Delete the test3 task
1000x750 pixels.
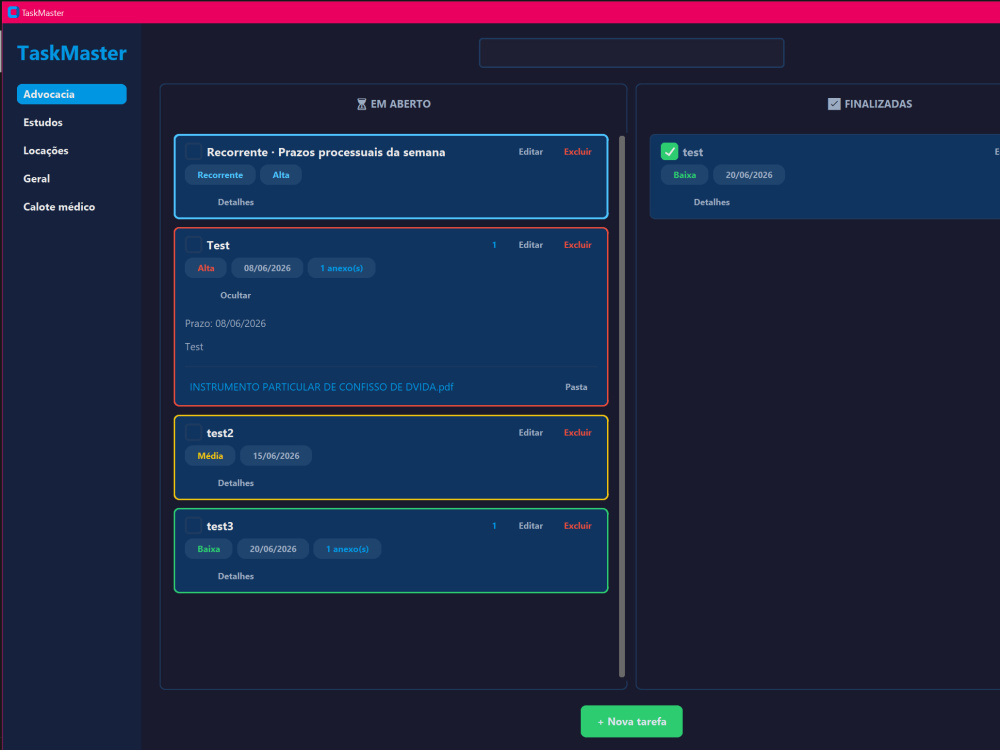pos(578,526)
